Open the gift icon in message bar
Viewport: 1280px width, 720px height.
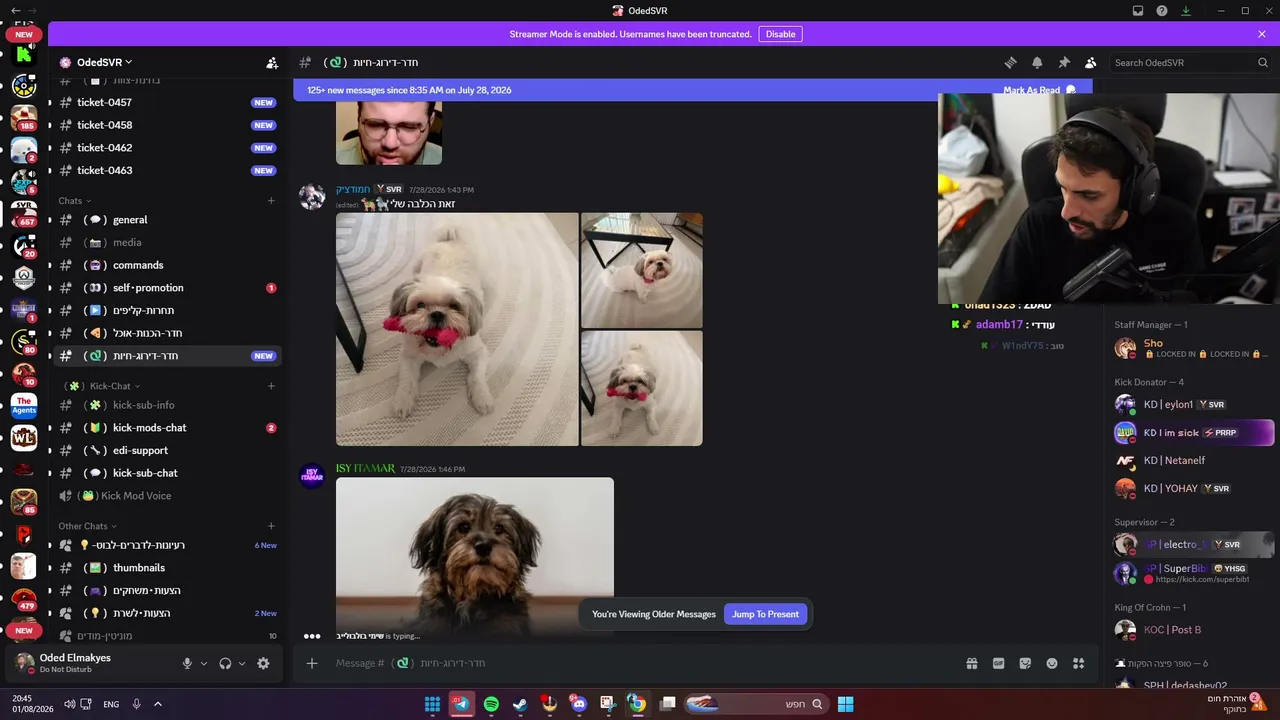[971, 663]
